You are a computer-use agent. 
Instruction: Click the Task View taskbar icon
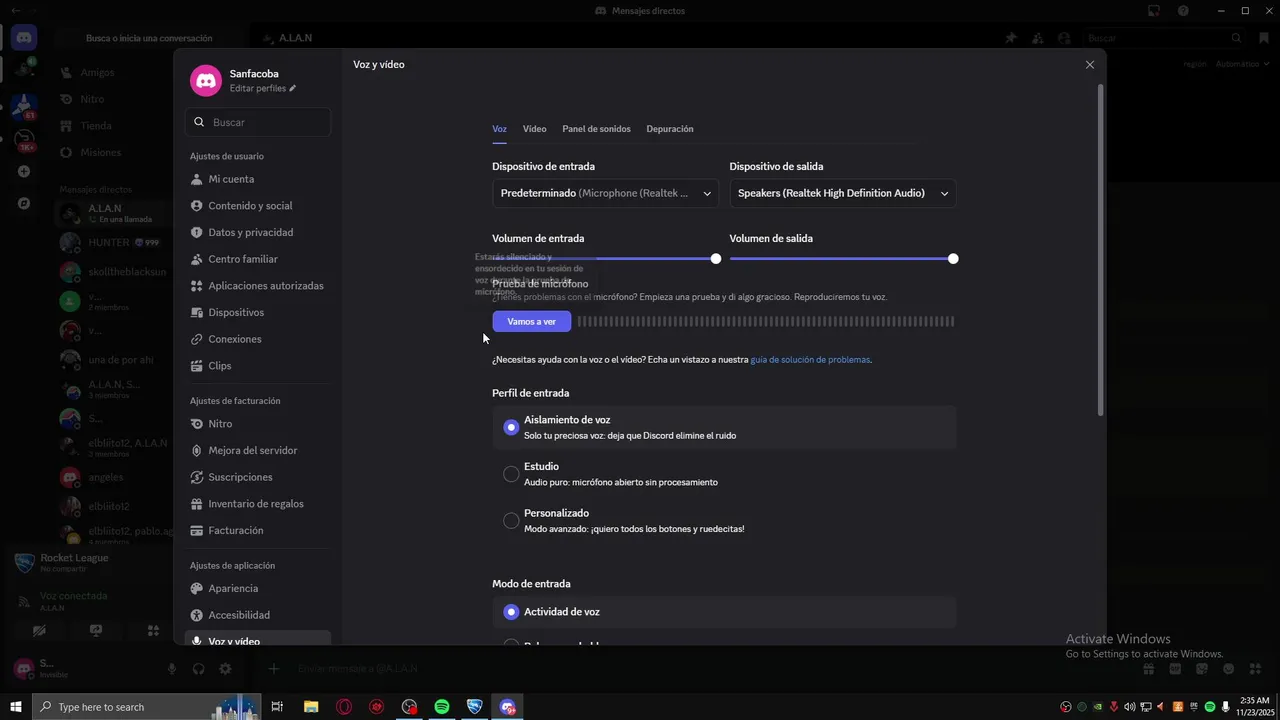(x=277, y=707)
